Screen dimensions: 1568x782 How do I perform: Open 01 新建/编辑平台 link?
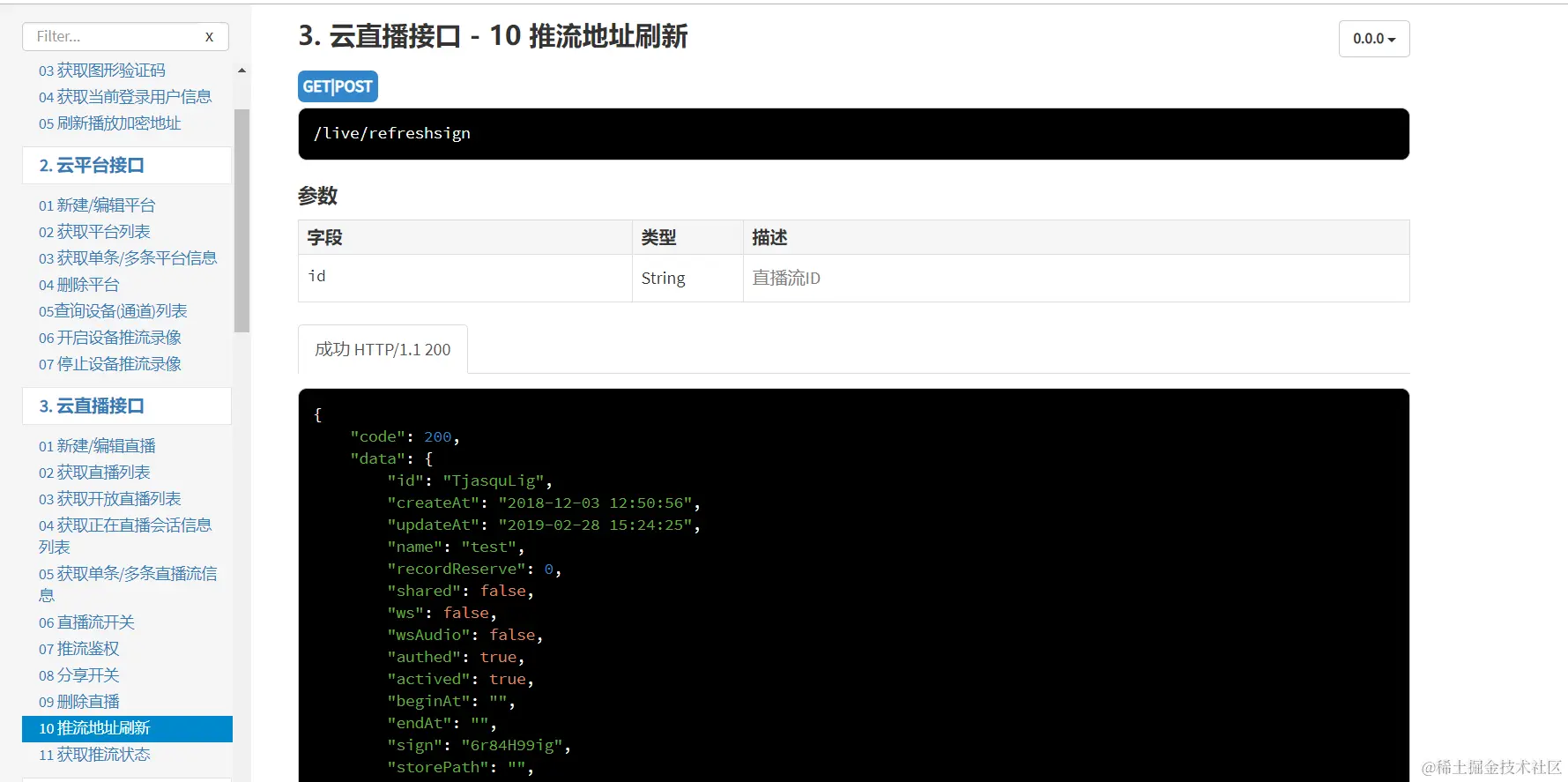[x=97, y=205]
